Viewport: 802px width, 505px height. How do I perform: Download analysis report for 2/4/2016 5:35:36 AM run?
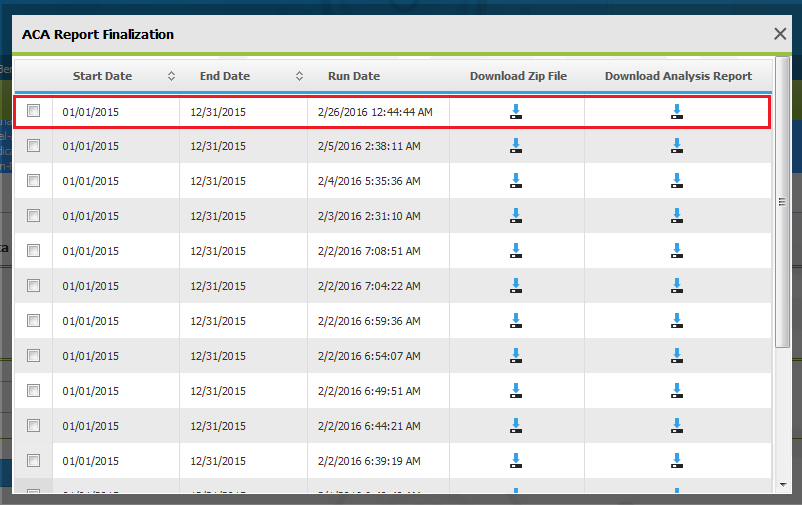tap(677, 181)
